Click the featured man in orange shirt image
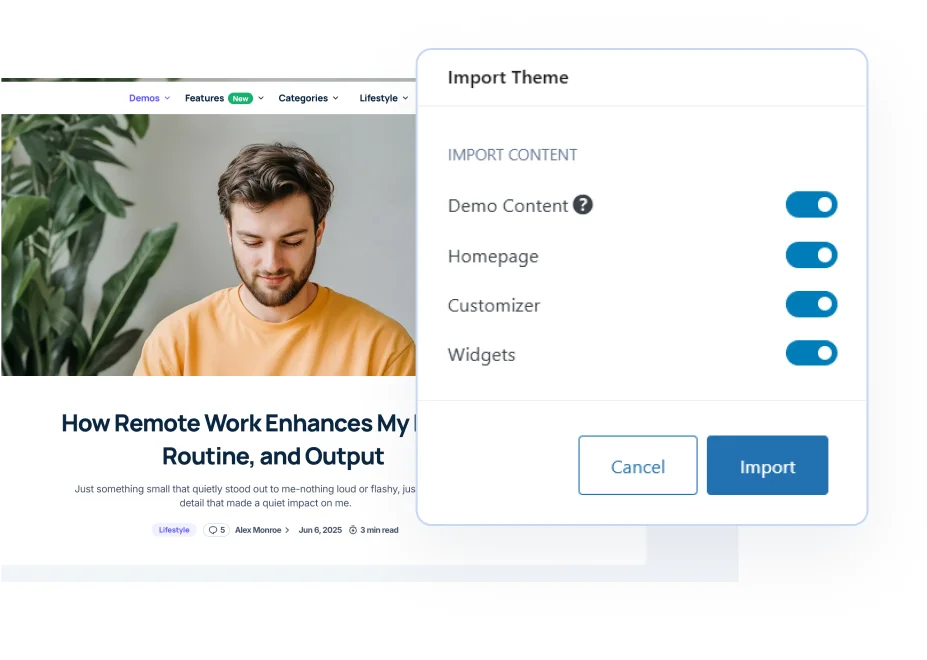 (208, 245)
